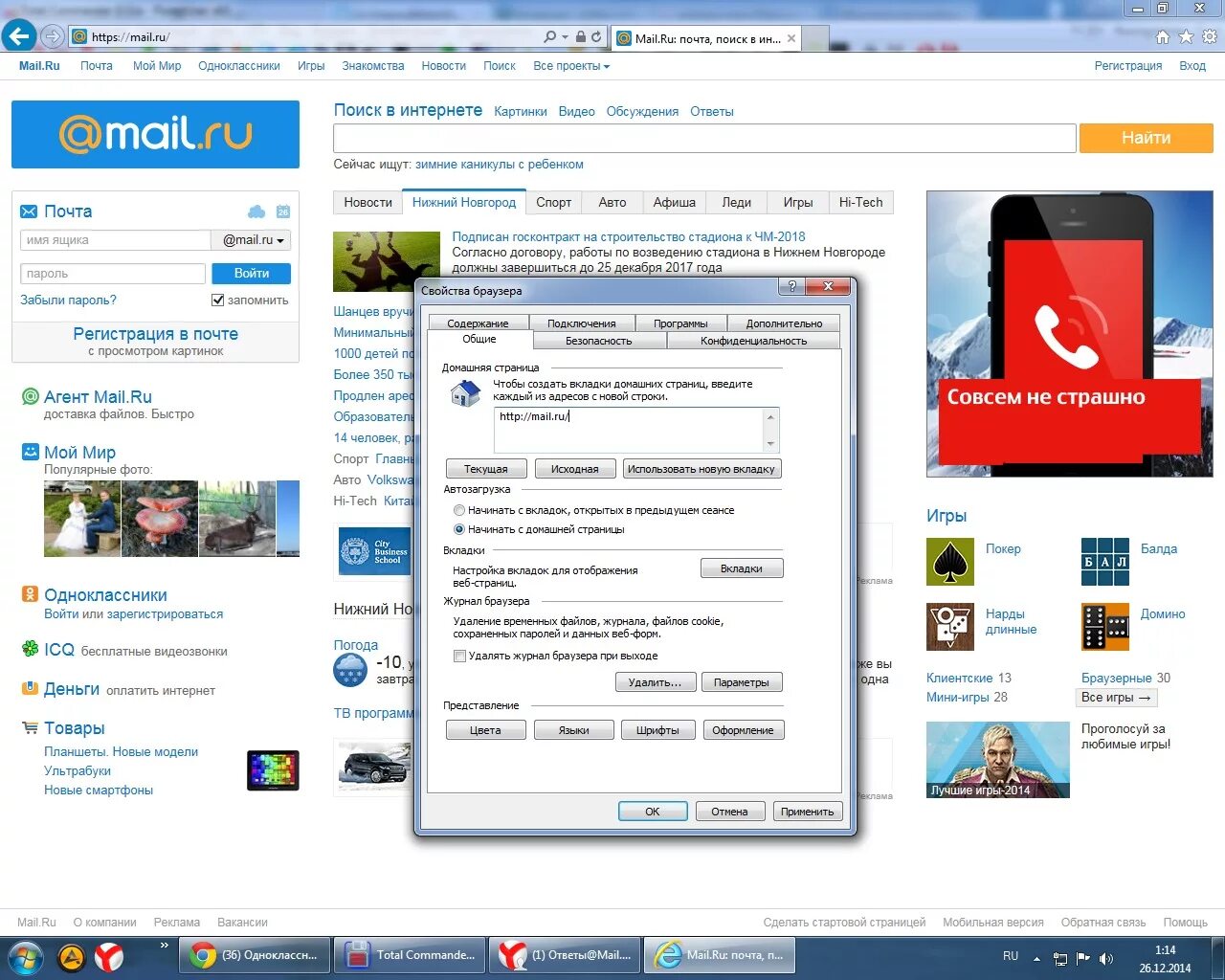Click the Агент Mail.Ru icon

pos(31,396)
